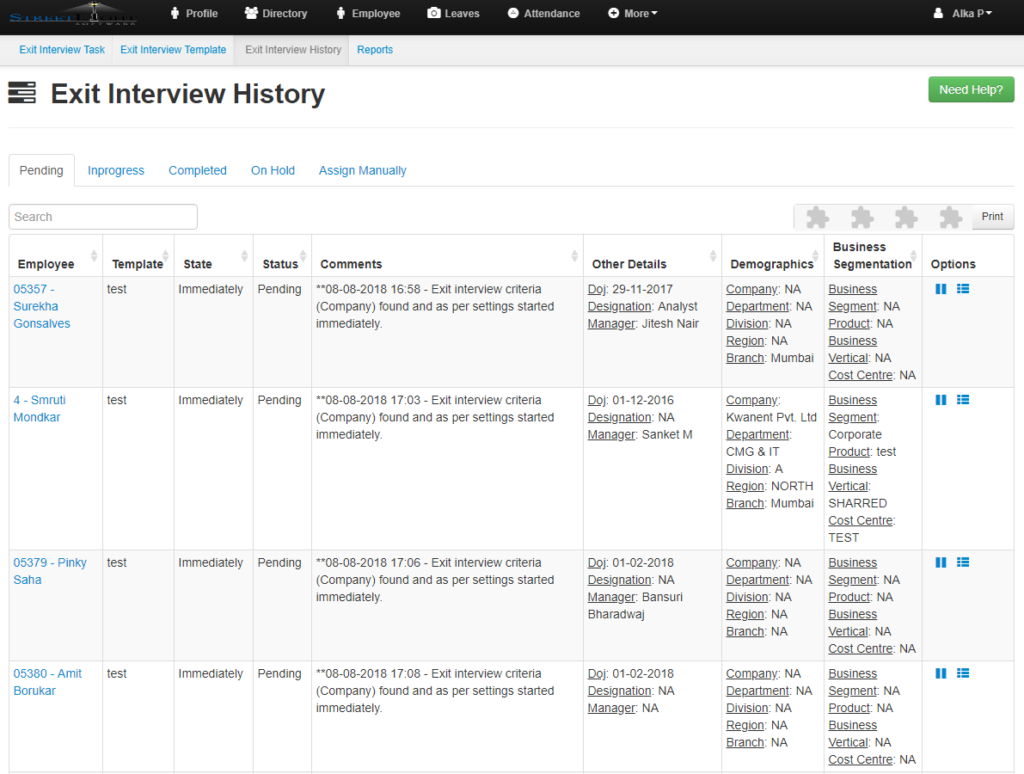Switch to the Completed tab
Image resolution: width=1024 pixels, height=774 pixels.
click(197, 170)
